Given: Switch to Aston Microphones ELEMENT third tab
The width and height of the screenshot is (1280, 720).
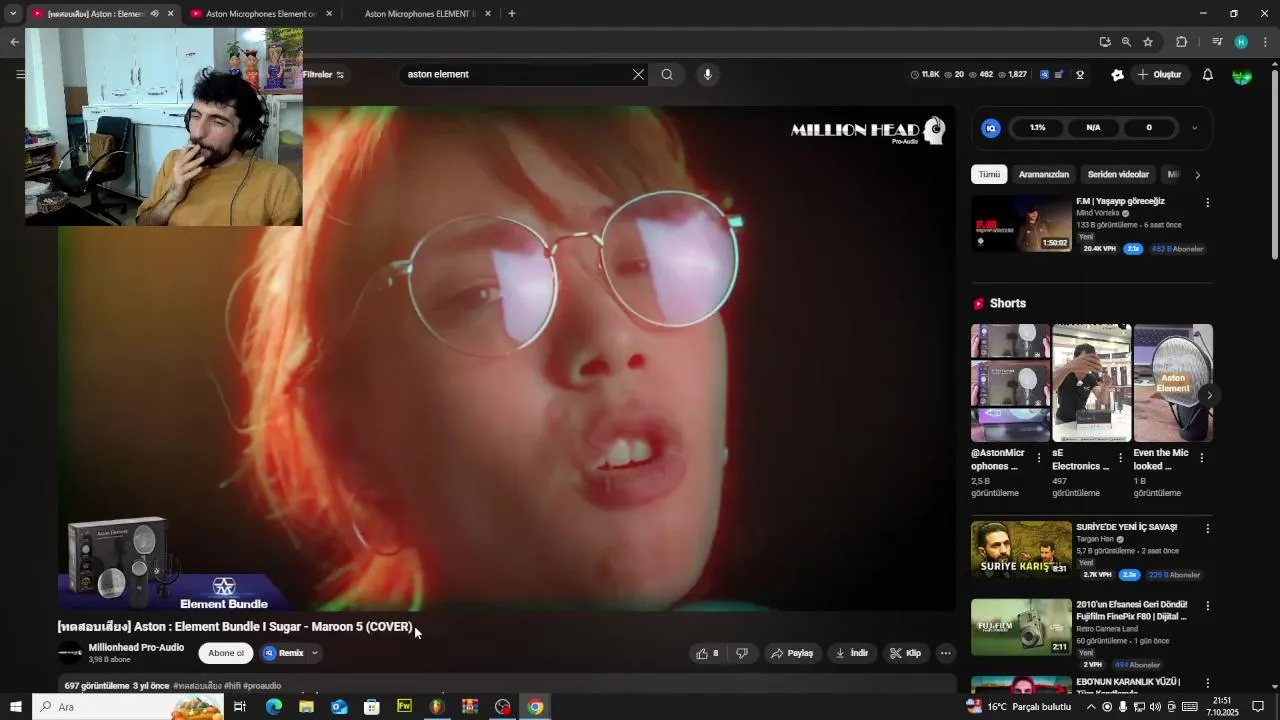Looking at the screenshot, I should tap(418, 14).
